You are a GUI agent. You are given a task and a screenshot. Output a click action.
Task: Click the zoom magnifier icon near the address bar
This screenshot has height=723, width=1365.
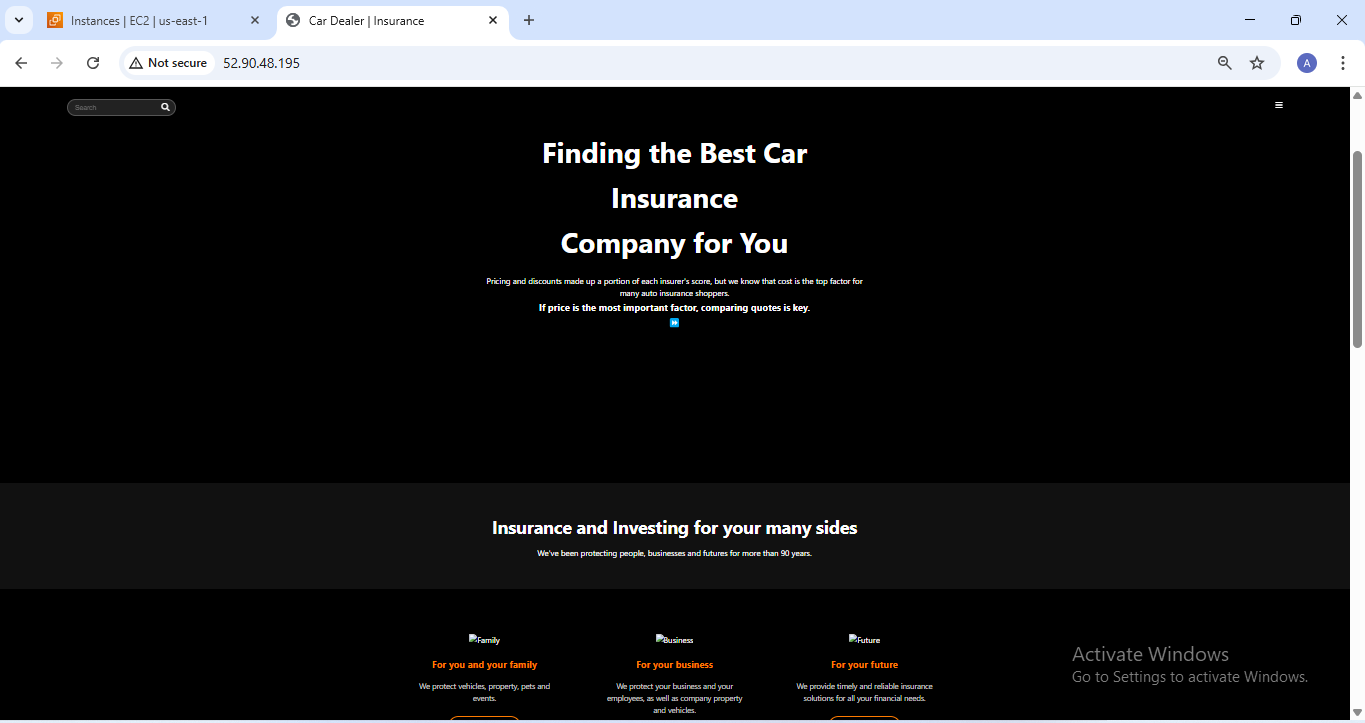point(1224,62)
